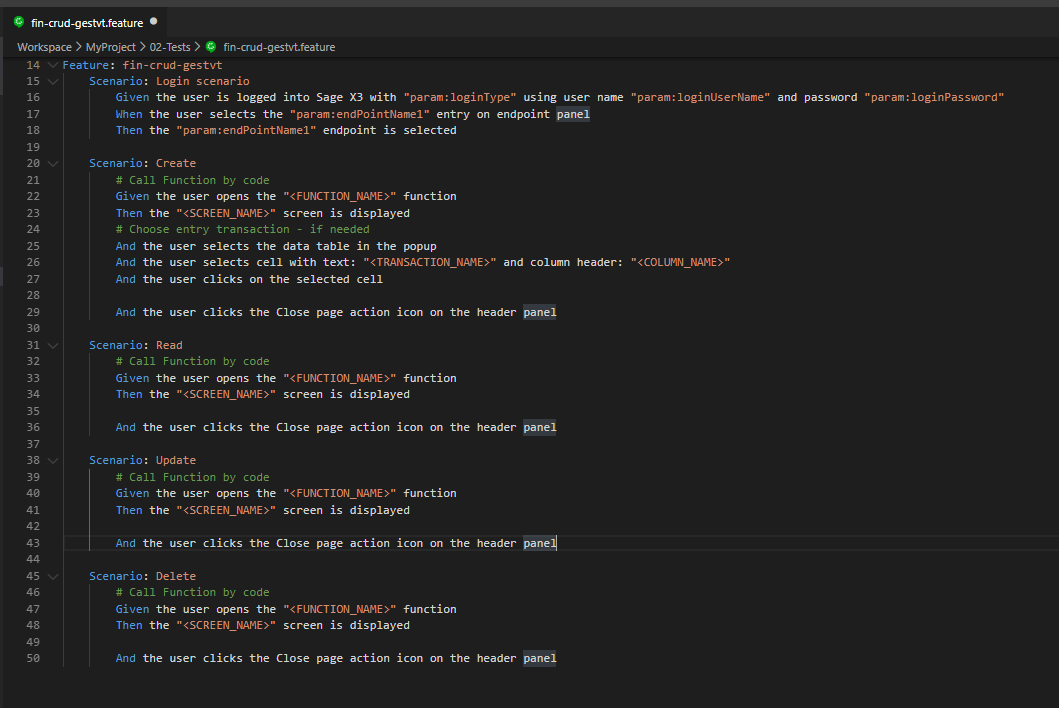Click the comment "# Call Function by code" on line 46
Screen dimensions: 1059x708
(192, 592)
